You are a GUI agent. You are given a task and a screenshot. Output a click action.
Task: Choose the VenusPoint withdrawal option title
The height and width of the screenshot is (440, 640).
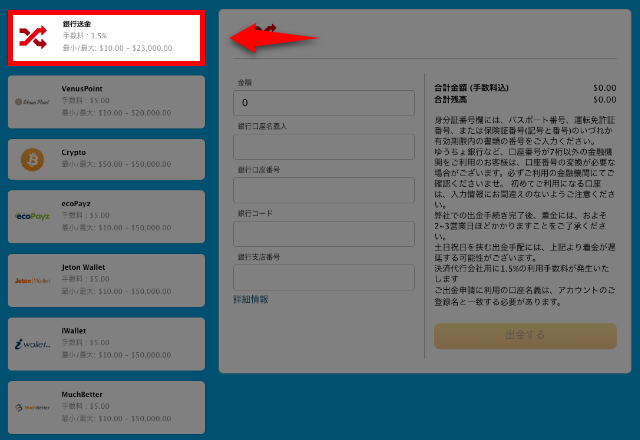tap(83, 88)
